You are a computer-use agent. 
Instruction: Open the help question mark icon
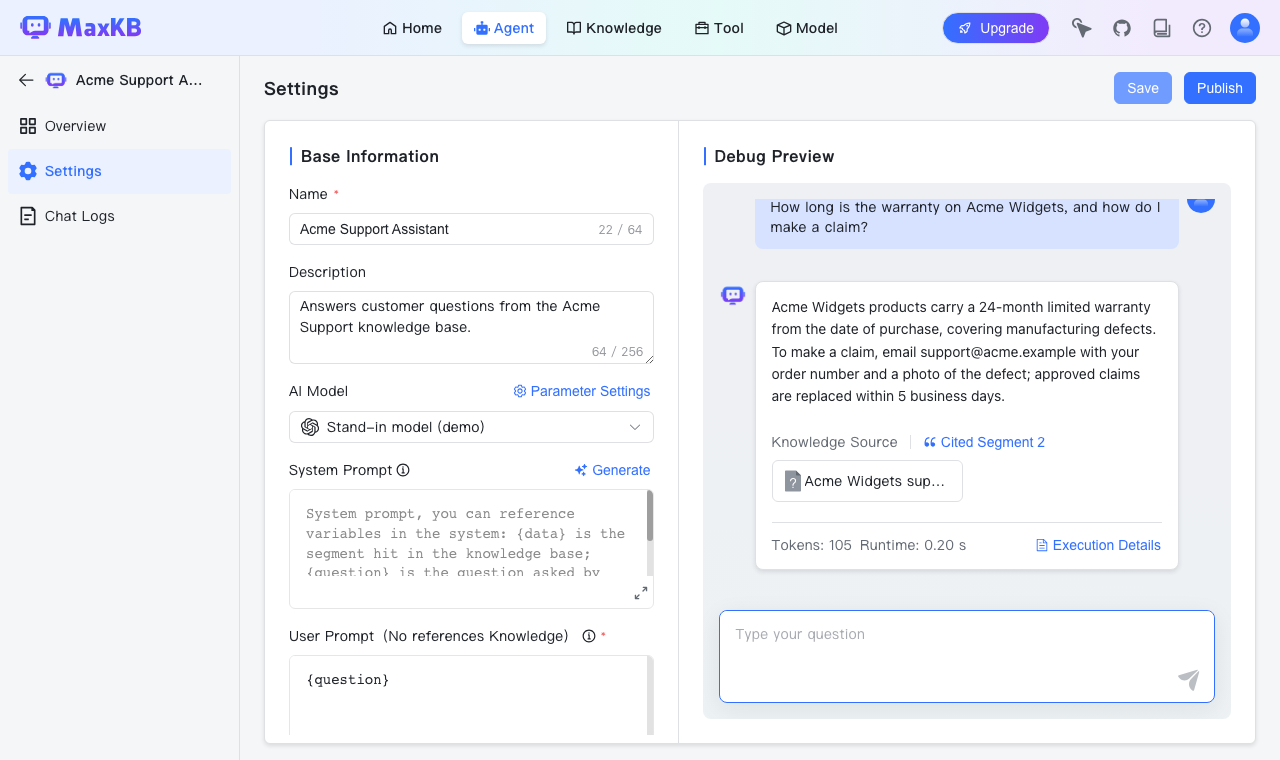1202,28
